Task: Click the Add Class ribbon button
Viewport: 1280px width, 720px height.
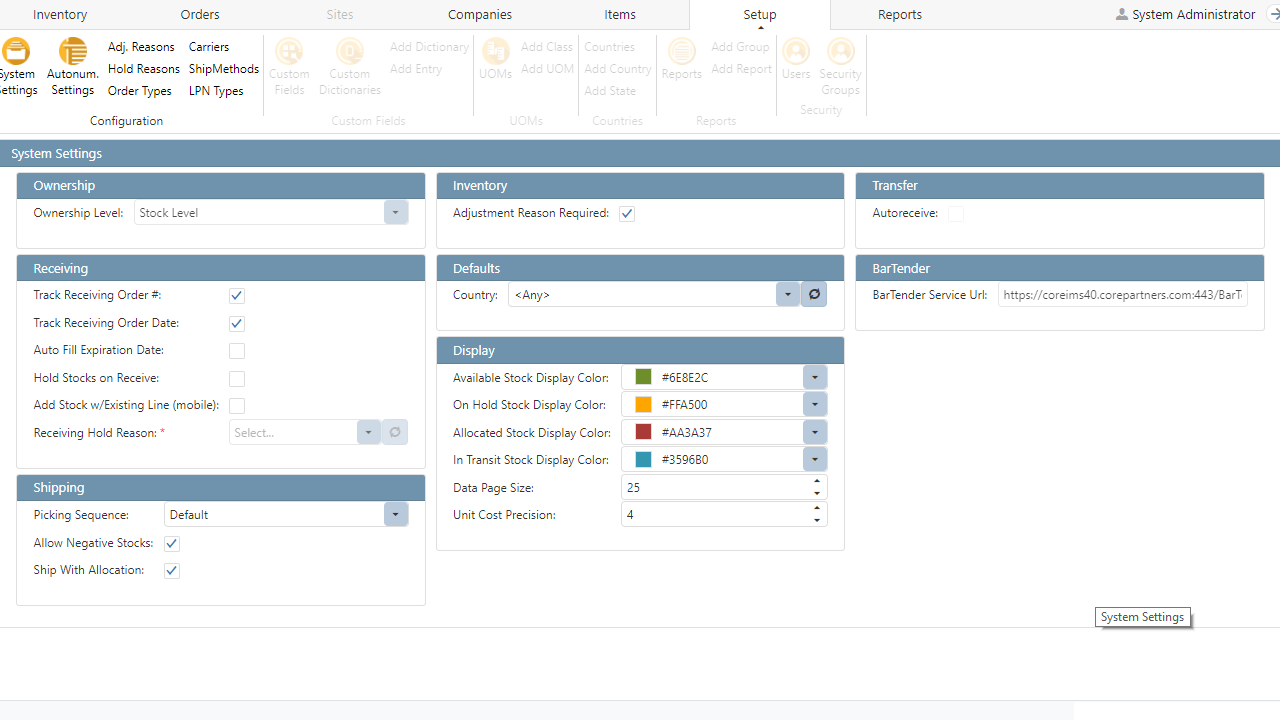Action: coord(547,47)
